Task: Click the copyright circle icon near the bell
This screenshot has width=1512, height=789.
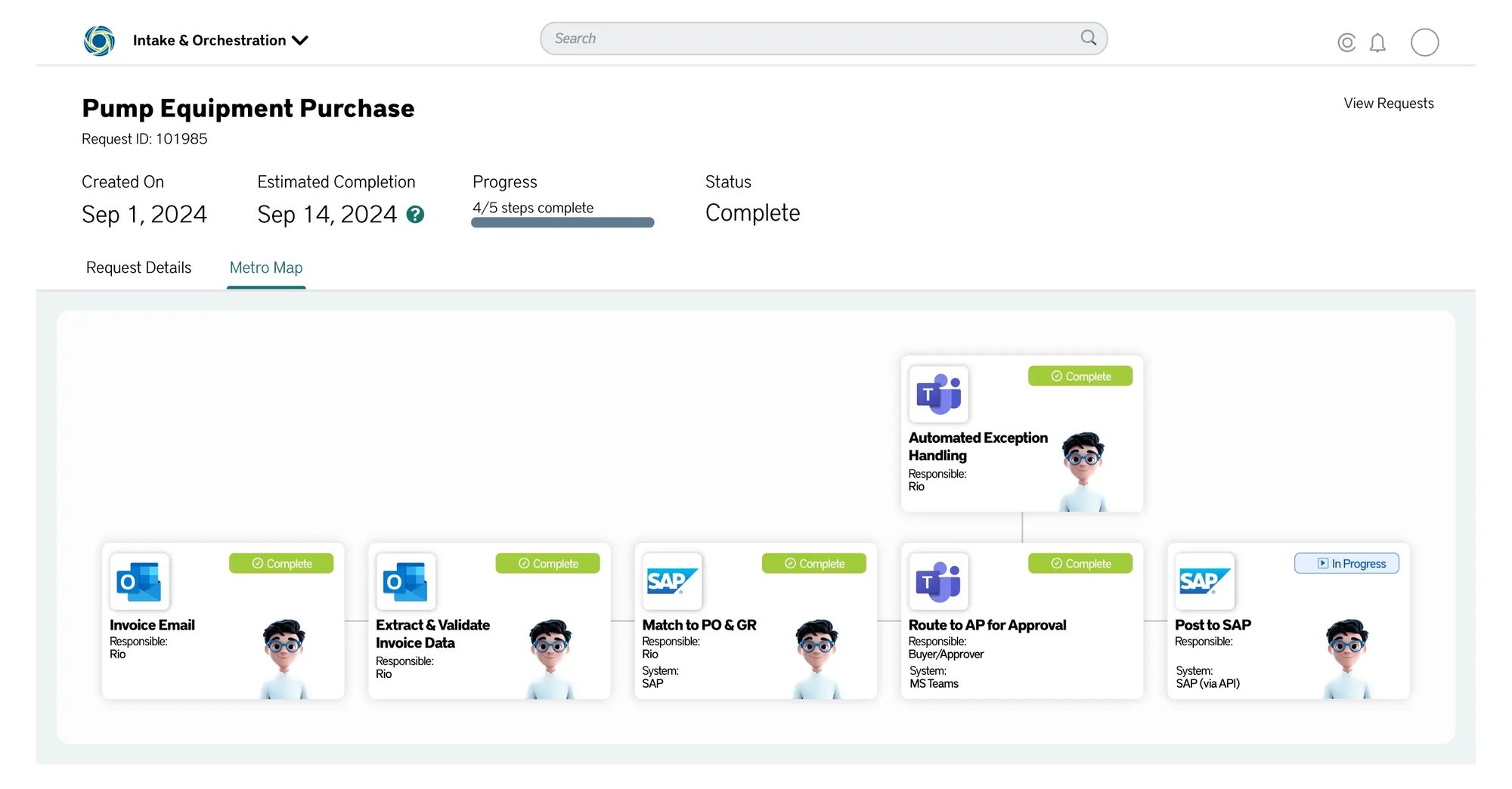Action: tap(1346, 42)
